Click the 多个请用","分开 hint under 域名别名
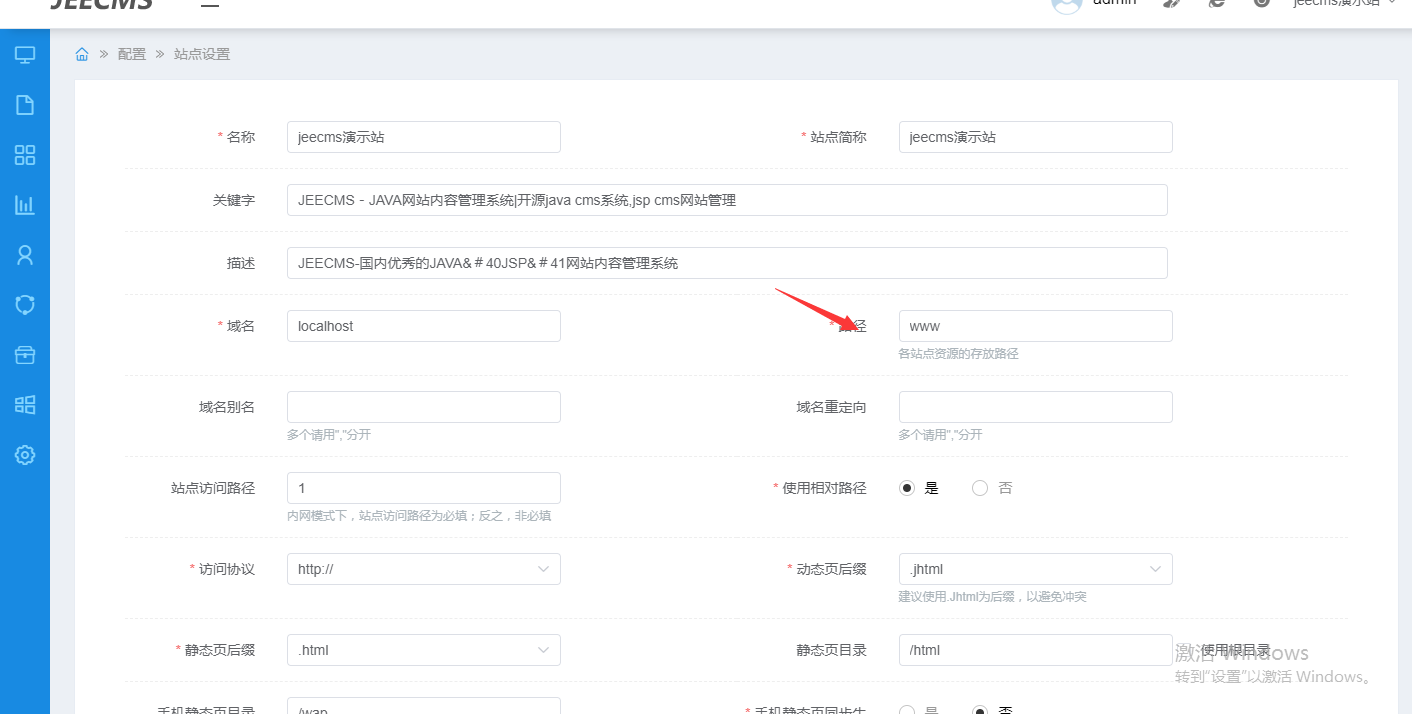1412x714 pixels. coord(328,435)
